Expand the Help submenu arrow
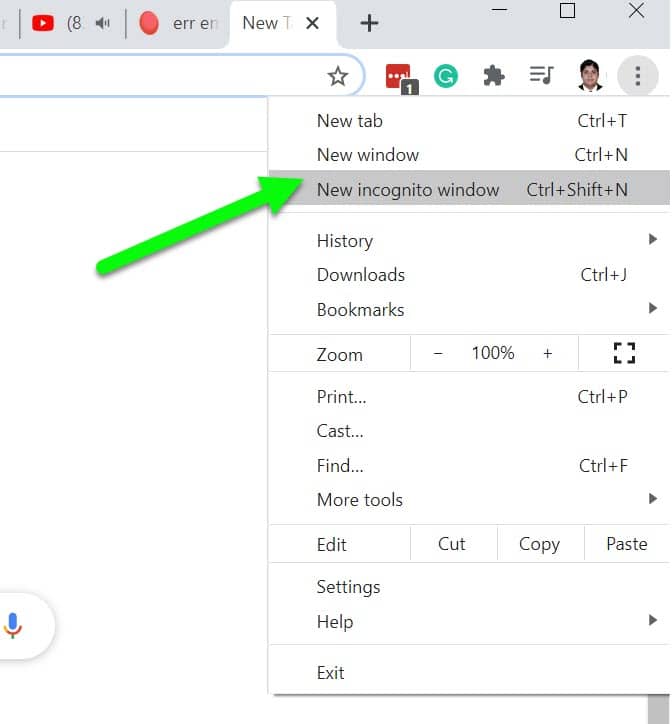Viewport: 672px width, 724px height. coord(653,620)
